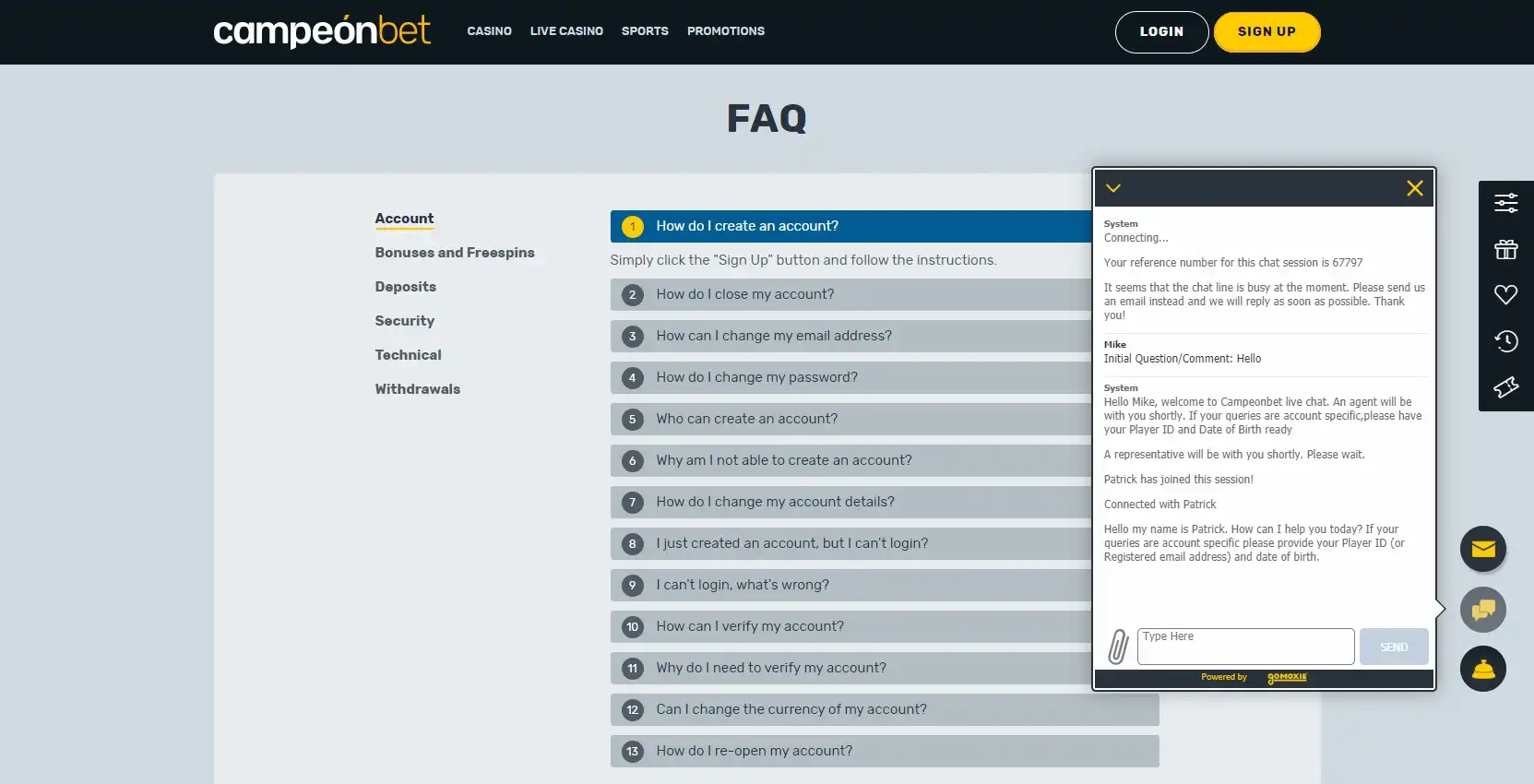
Task: Click 'Initial Question/Comment: Hello' message
Action: [1183, 359]
